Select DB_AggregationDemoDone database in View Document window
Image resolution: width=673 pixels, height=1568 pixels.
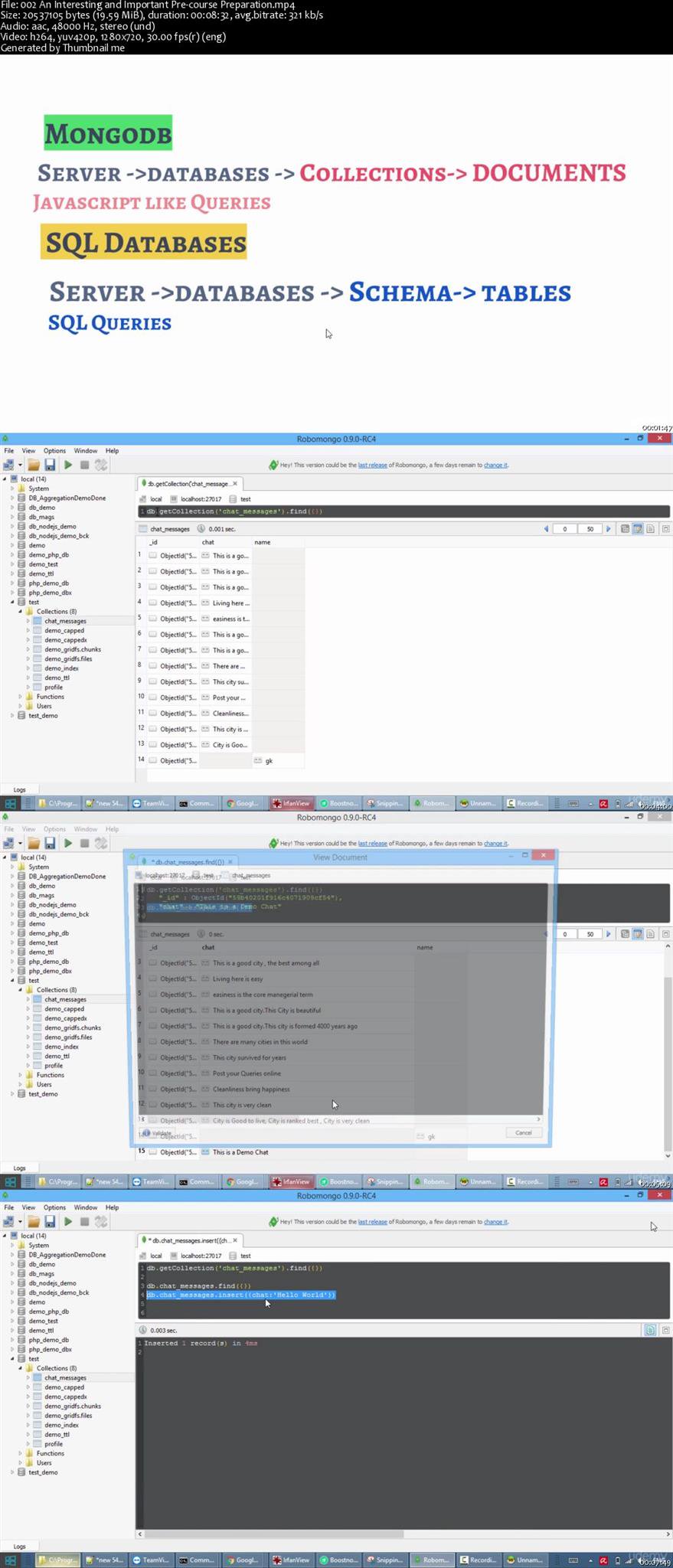pos(67,876)
